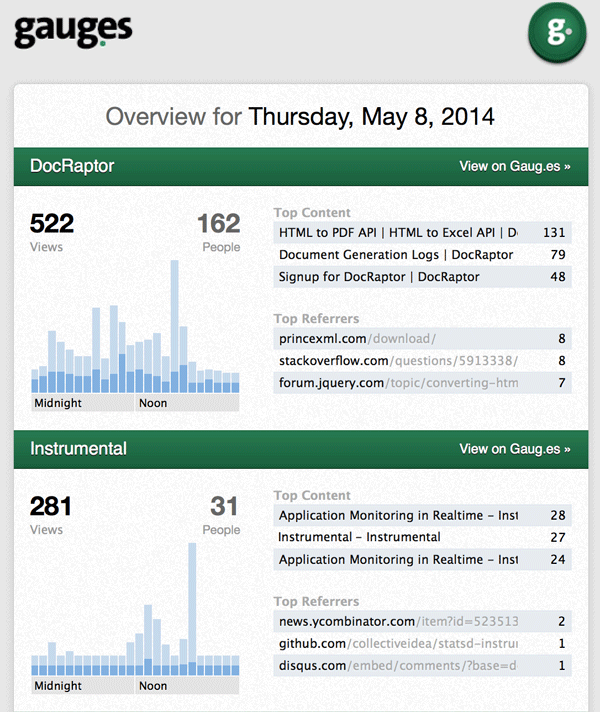This screenshot has height=712, width=600.
Task: Click the 'Overview for Thursday, May 8, 2014' heading
Action: (300, 117)
